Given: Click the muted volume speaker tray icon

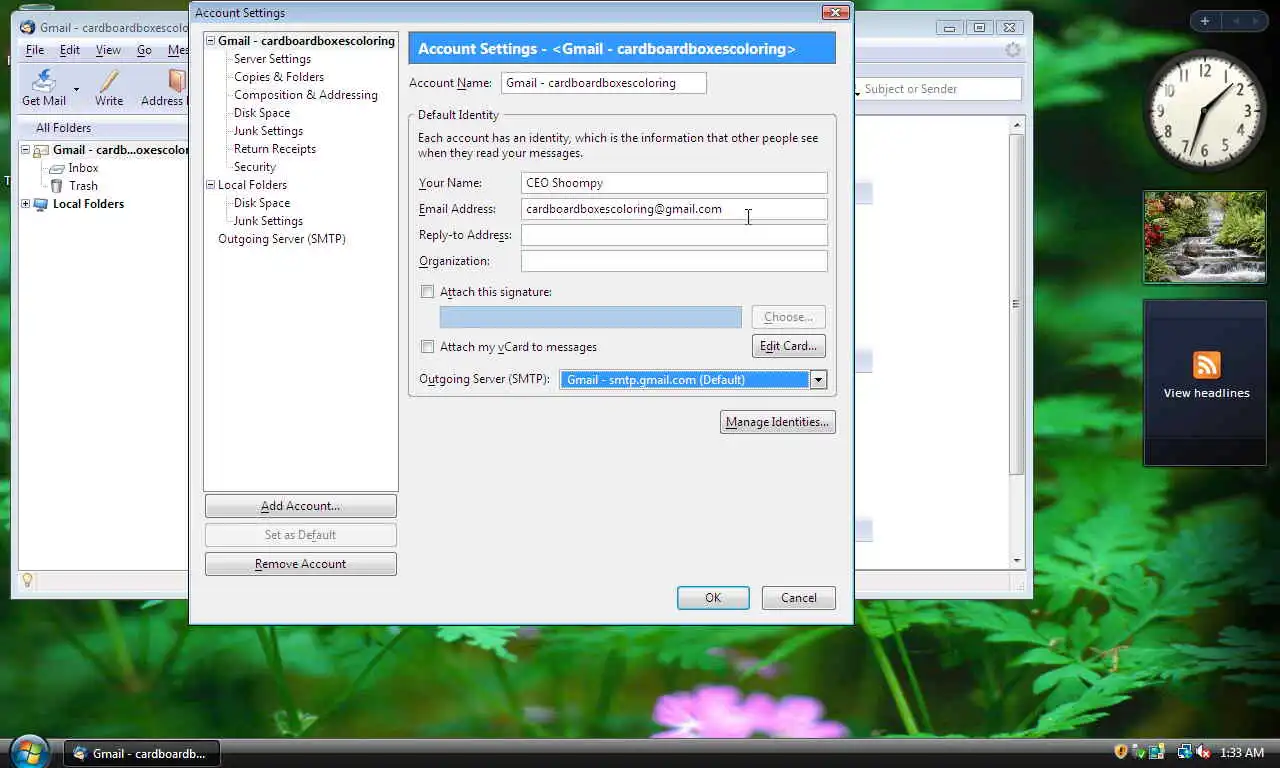Looking at the screenshot, I should pyautogui.click(x=1203, y=752).
